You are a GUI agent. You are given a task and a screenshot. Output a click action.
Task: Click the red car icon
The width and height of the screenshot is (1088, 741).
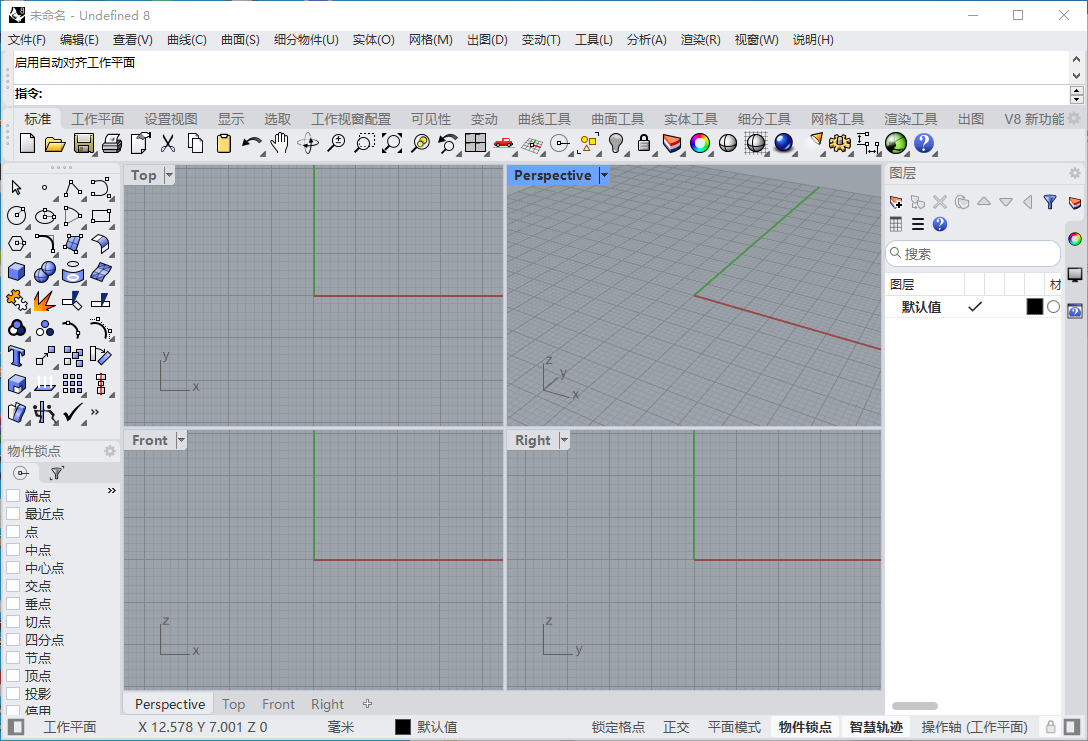pos(503,143)
